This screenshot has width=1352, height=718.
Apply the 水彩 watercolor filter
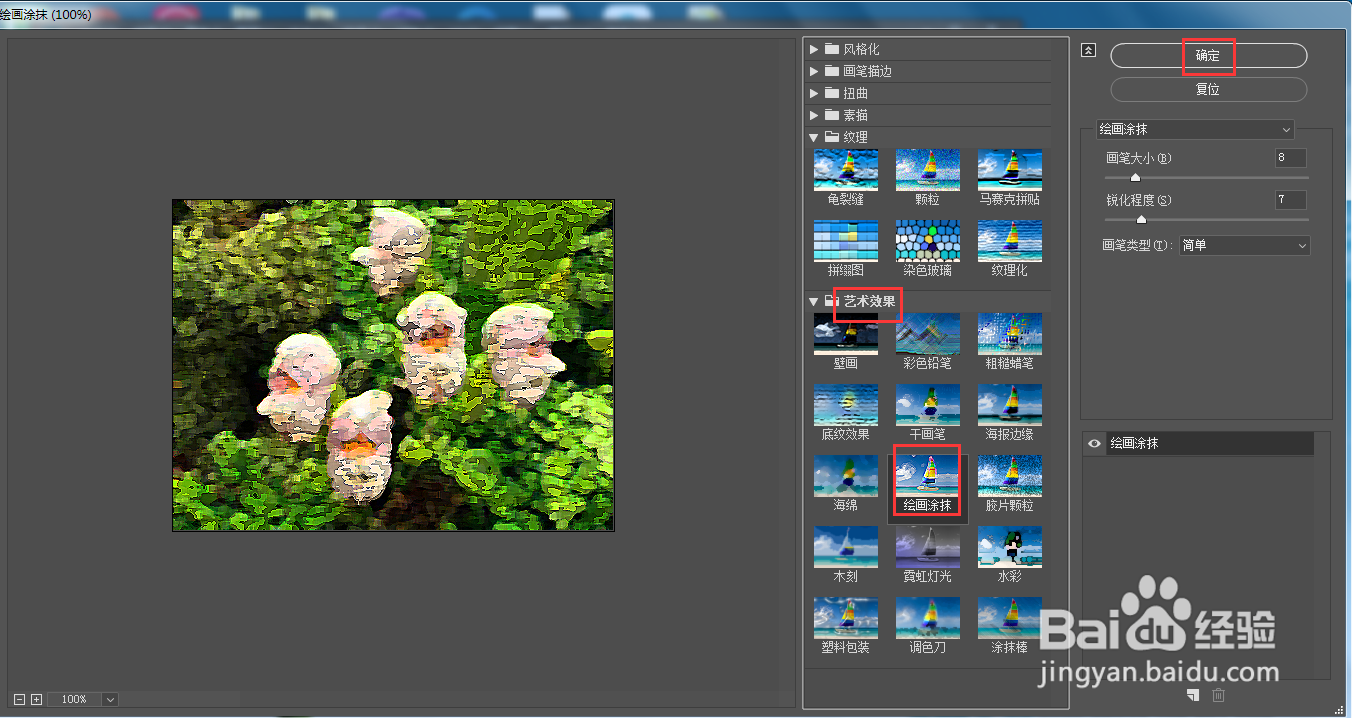click(x=1010, y=547)
